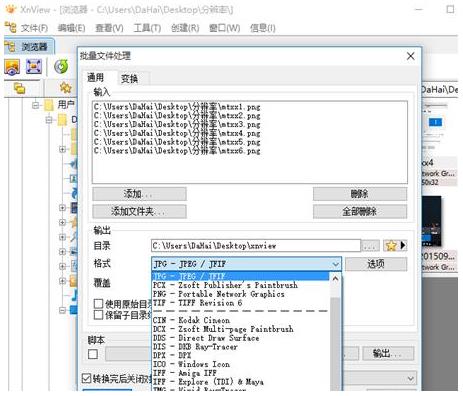Click the 添加文件夹... button

tap(139, 211)
